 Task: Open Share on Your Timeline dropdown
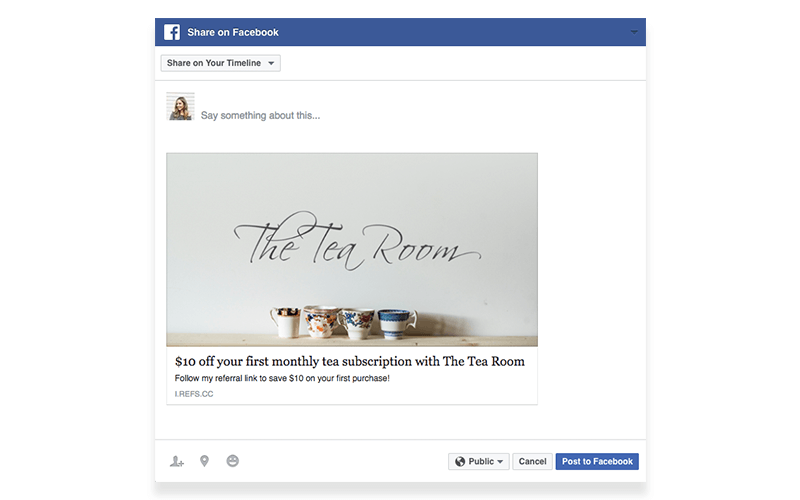pyautogui.click(x=220, y=63)
